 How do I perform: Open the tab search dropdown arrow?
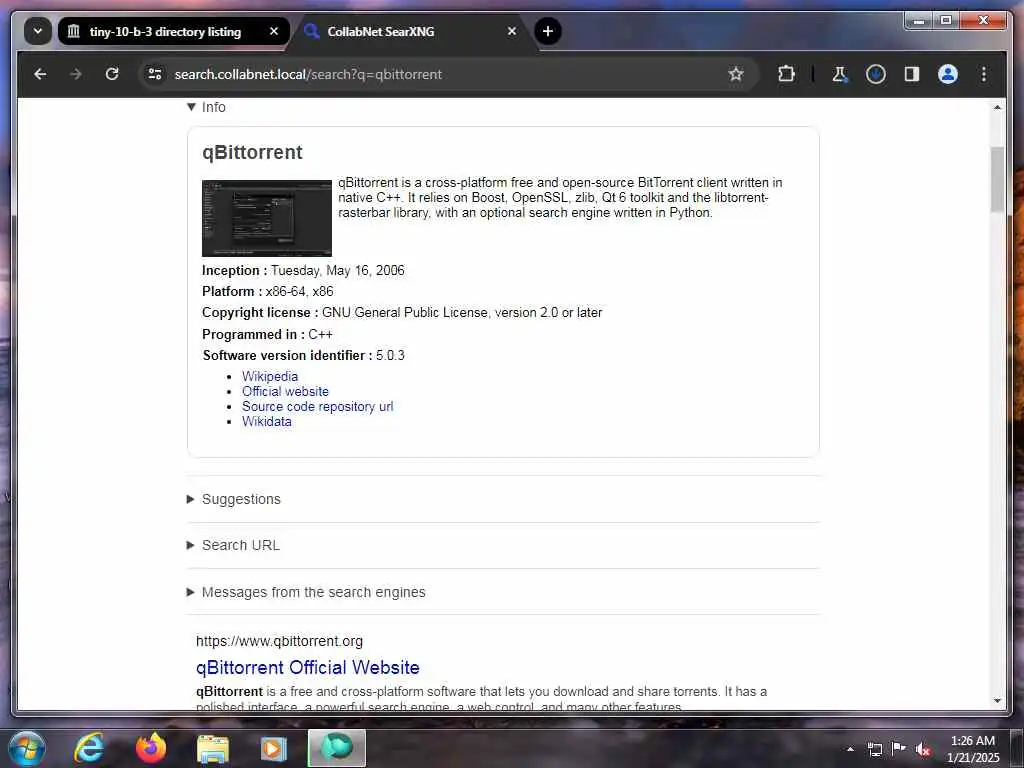pyautogui.click(x=38, y=31)
